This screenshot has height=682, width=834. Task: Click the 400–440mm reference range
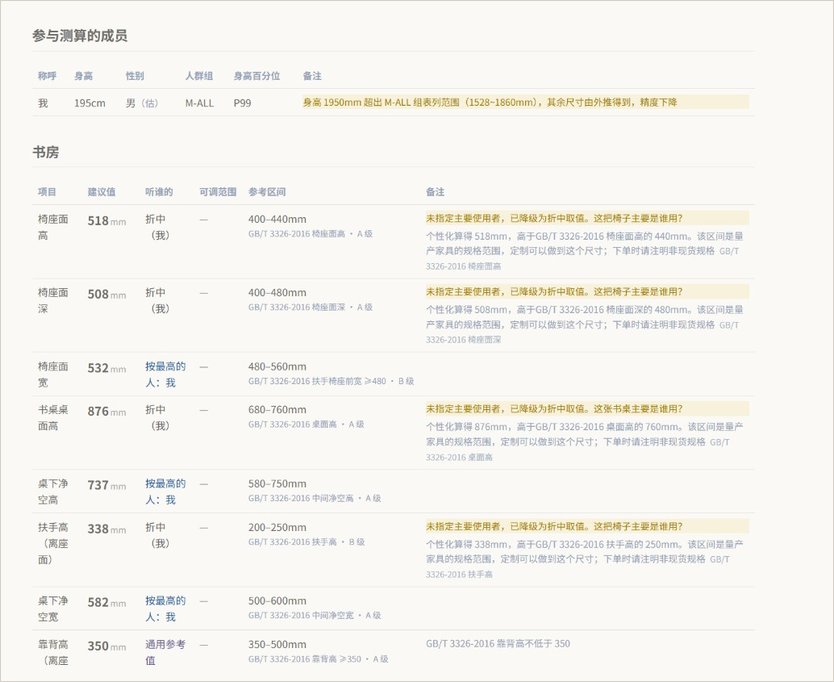pyautogui.click(x=277, y=219)
